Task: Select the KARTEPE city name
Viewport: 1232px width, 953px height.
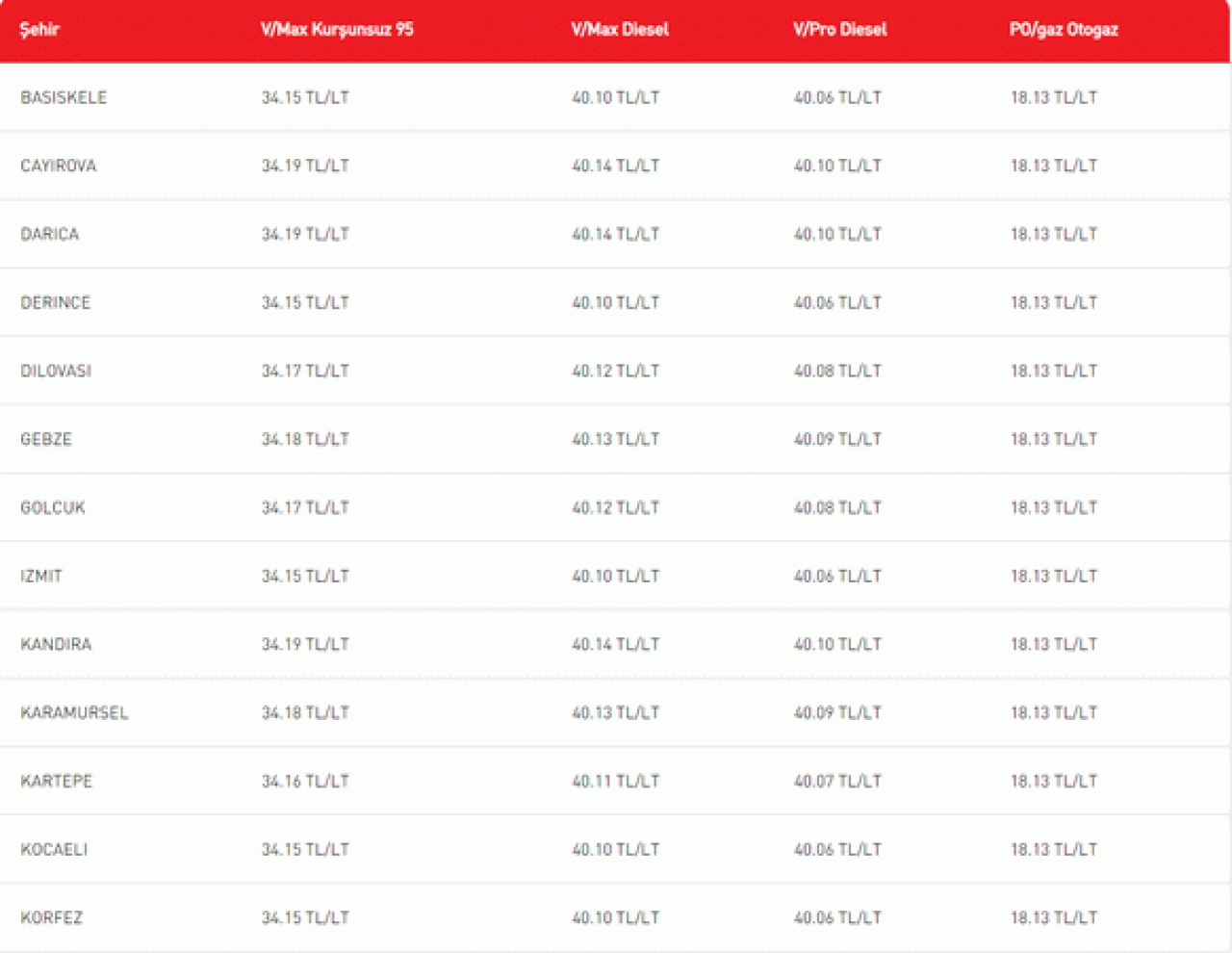Action: click(x=57, y=781)
